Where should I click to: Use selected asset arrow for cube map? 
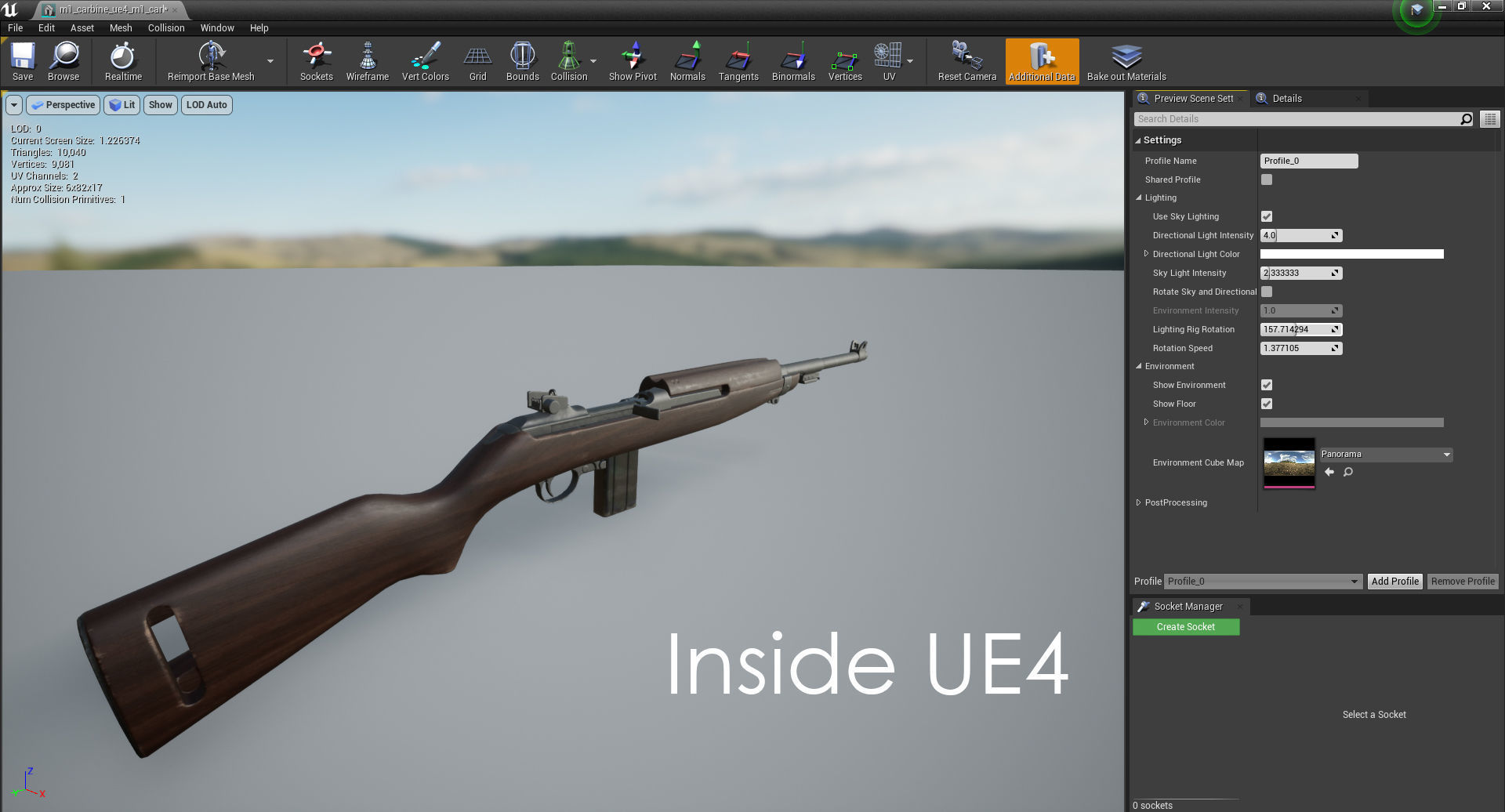tap(1329, 472)
